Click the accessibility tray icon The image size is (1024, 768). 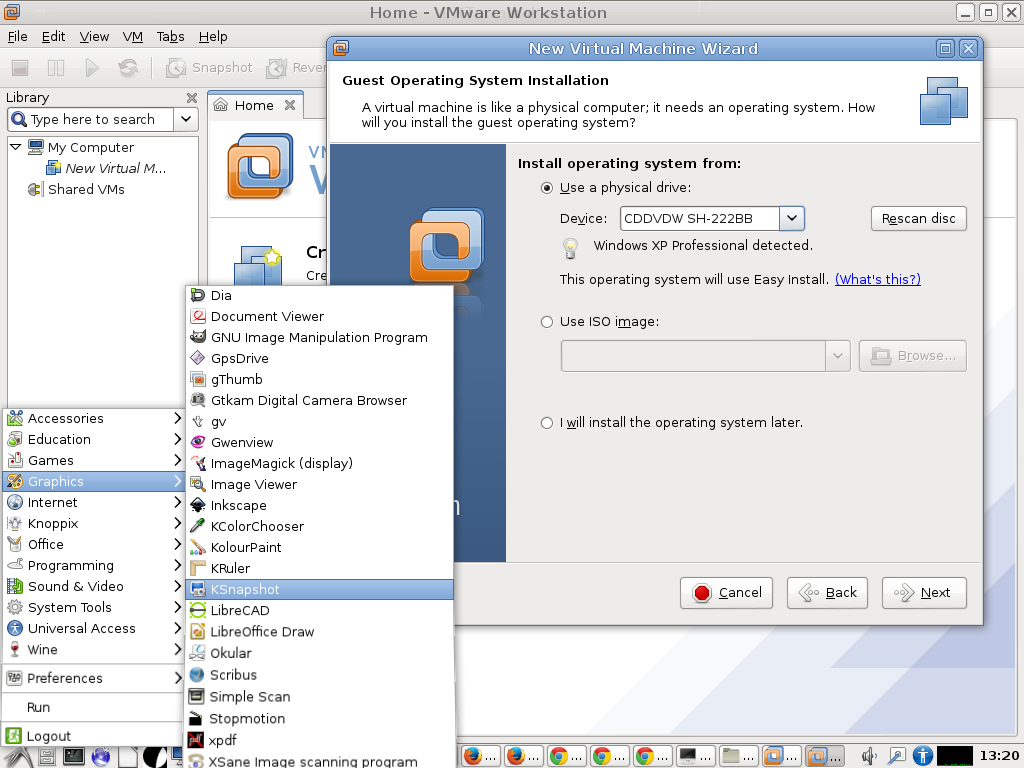[922, 756]
